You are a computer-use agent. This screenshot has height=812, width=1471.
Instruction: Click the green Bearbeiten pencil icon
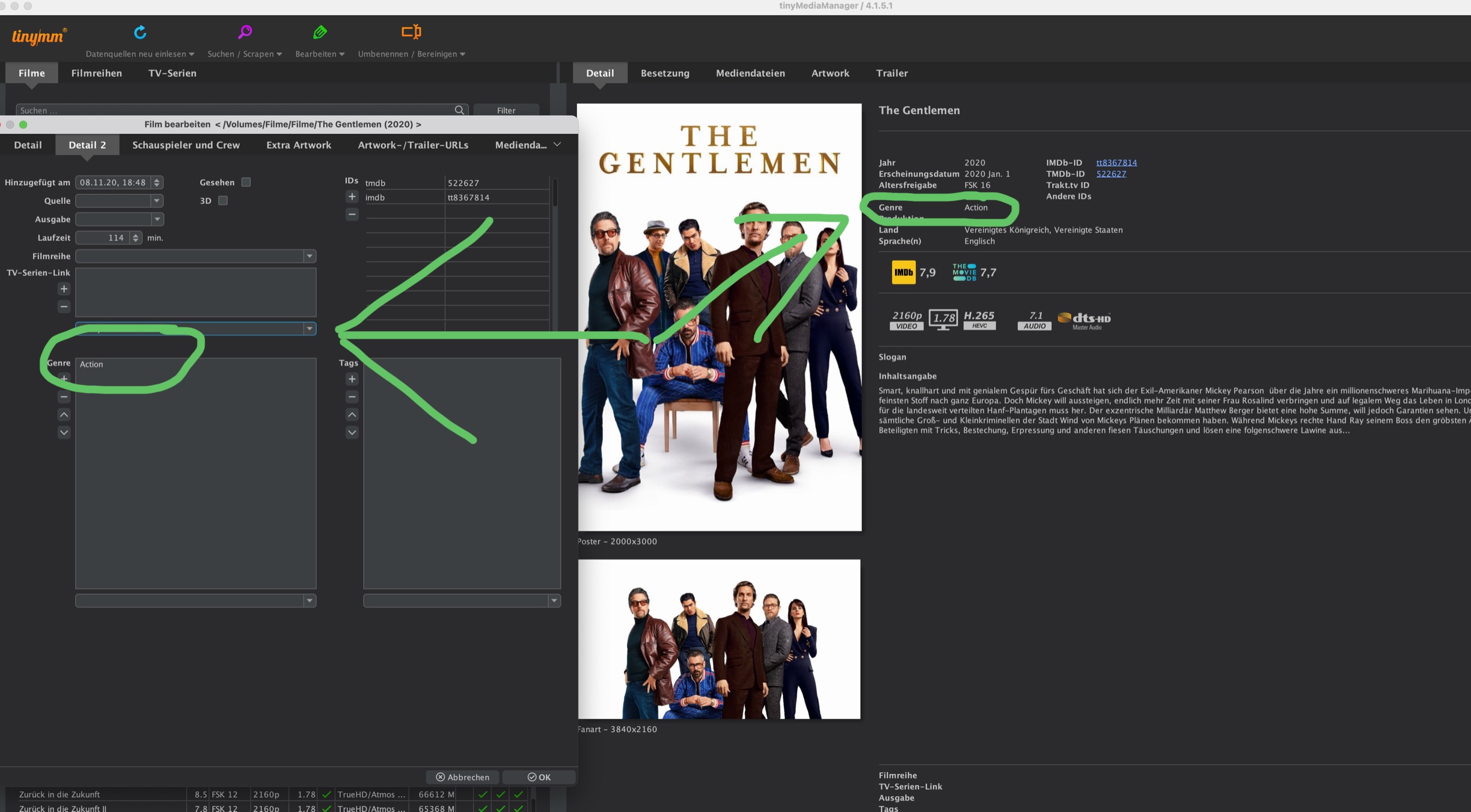[x=320, y=32]
